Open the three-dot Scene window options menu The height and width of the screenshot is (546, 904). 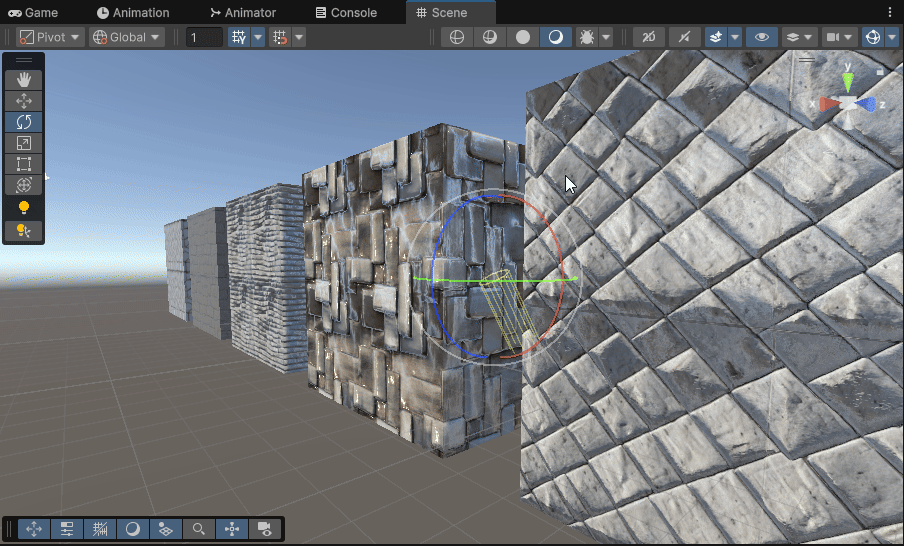point(890,12)
